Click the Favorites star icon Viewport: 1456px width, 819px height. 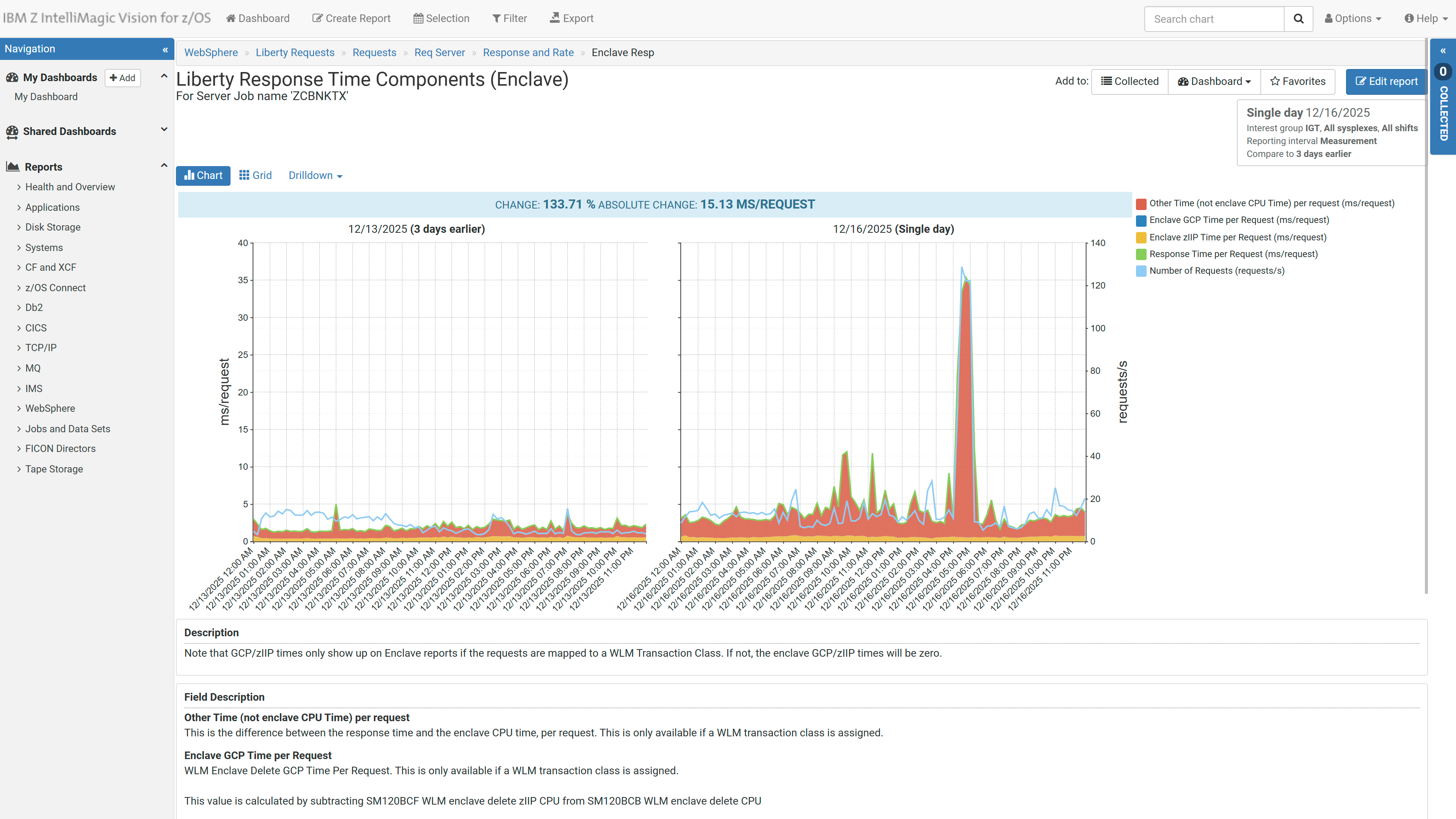coord(1275,82)
